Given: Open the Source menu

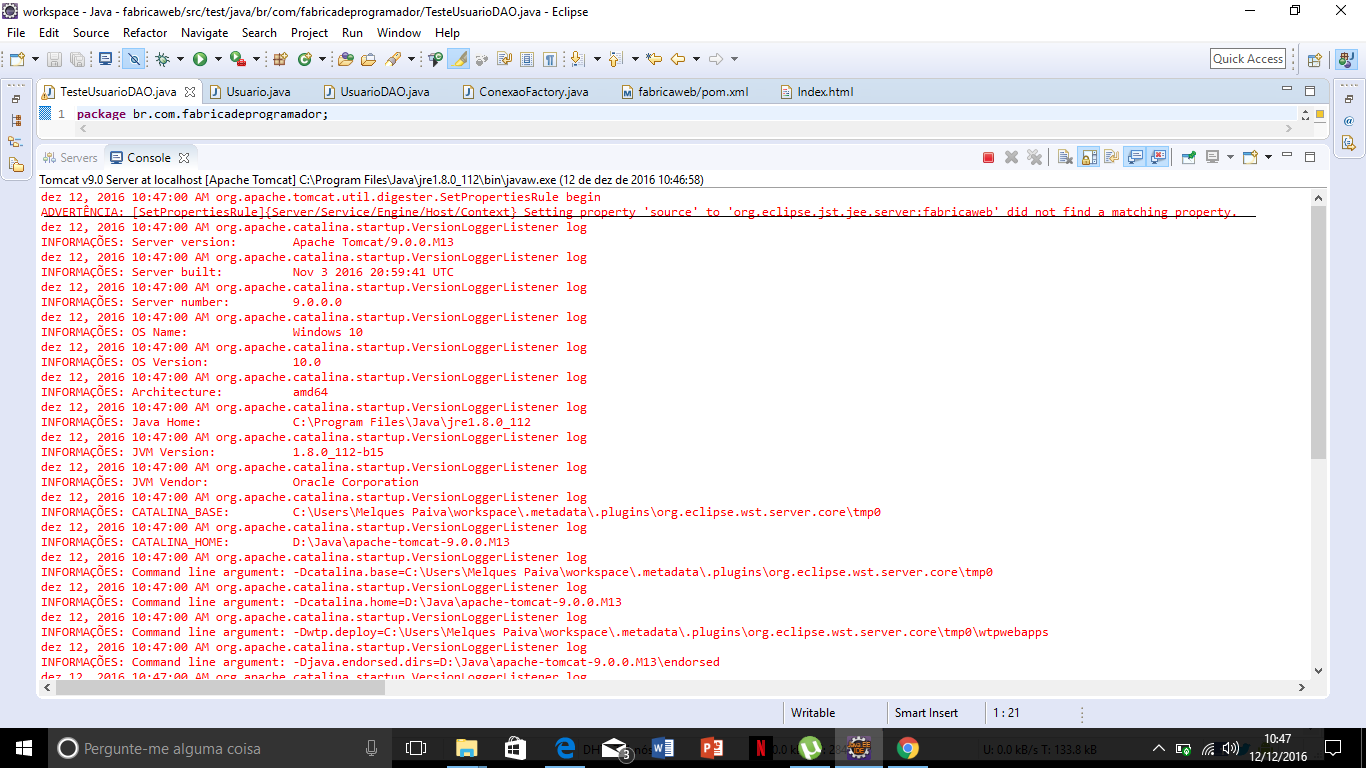Looking at the screenshot, I should pos(91,33).
